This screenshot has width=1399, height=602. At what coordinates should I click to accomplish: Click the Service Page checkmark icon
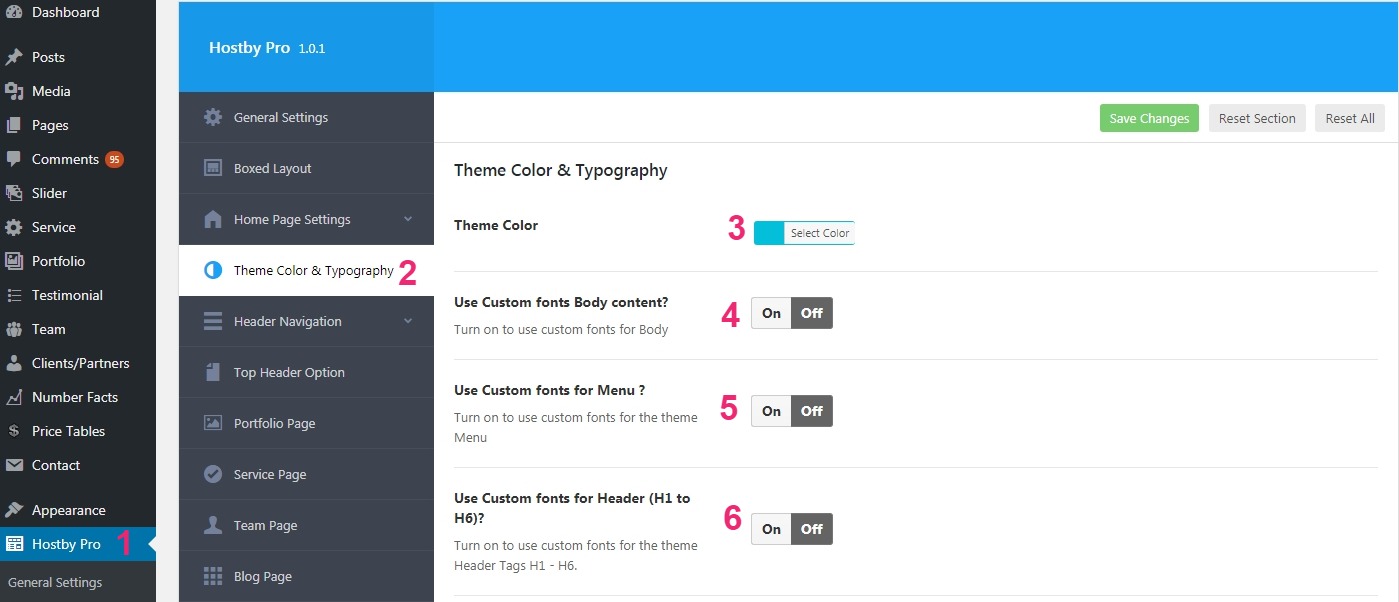[x=213, y=474]
